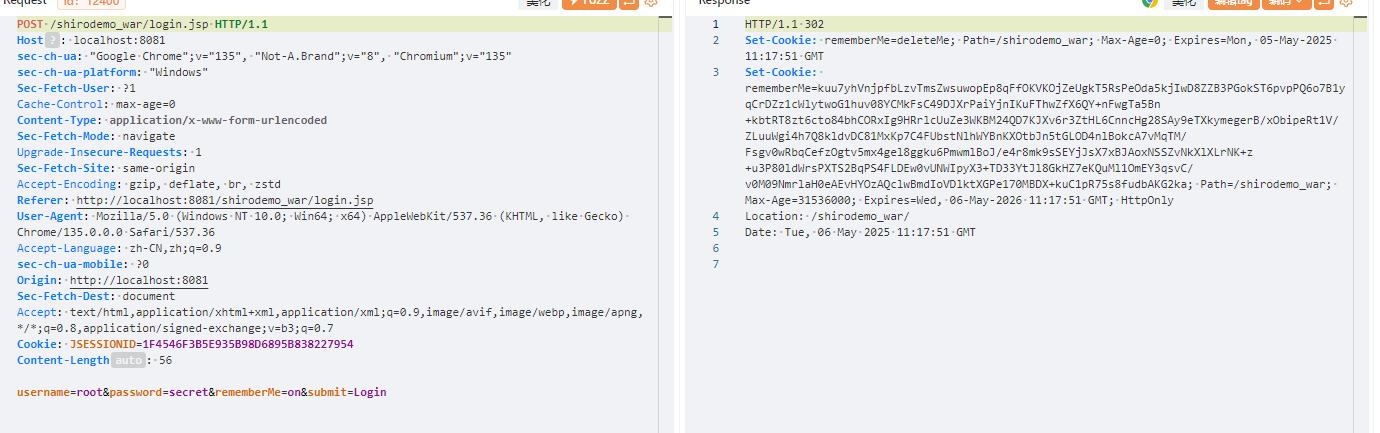This screenshot has width=1380, height=433.
Task: Click the Host header value localhost:8081
Action: coord(118,40)
